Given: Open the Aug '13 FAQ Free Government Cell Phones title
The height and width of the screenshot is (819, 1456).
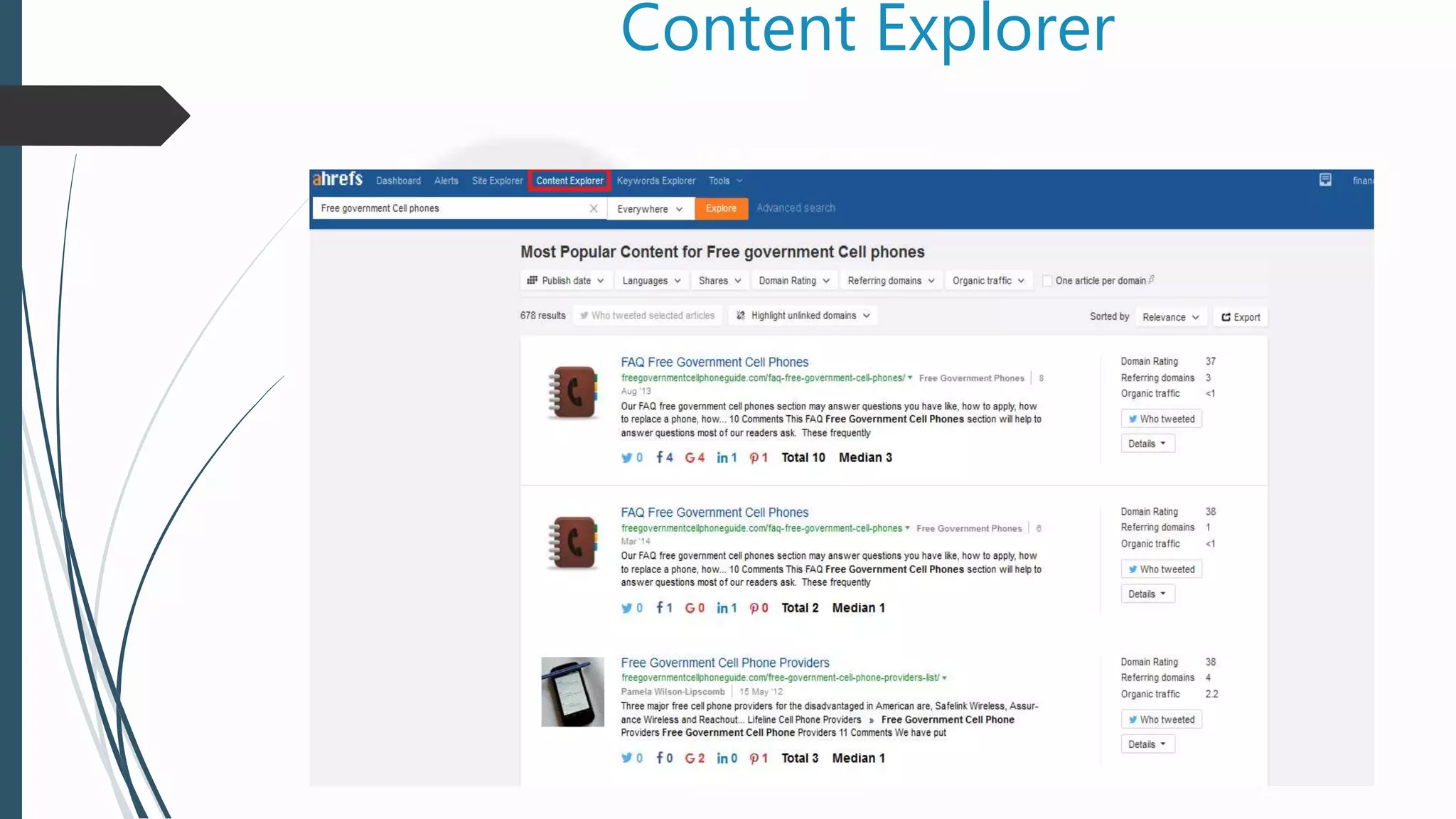Looking at the screenshot, I should tap(714, 362).
